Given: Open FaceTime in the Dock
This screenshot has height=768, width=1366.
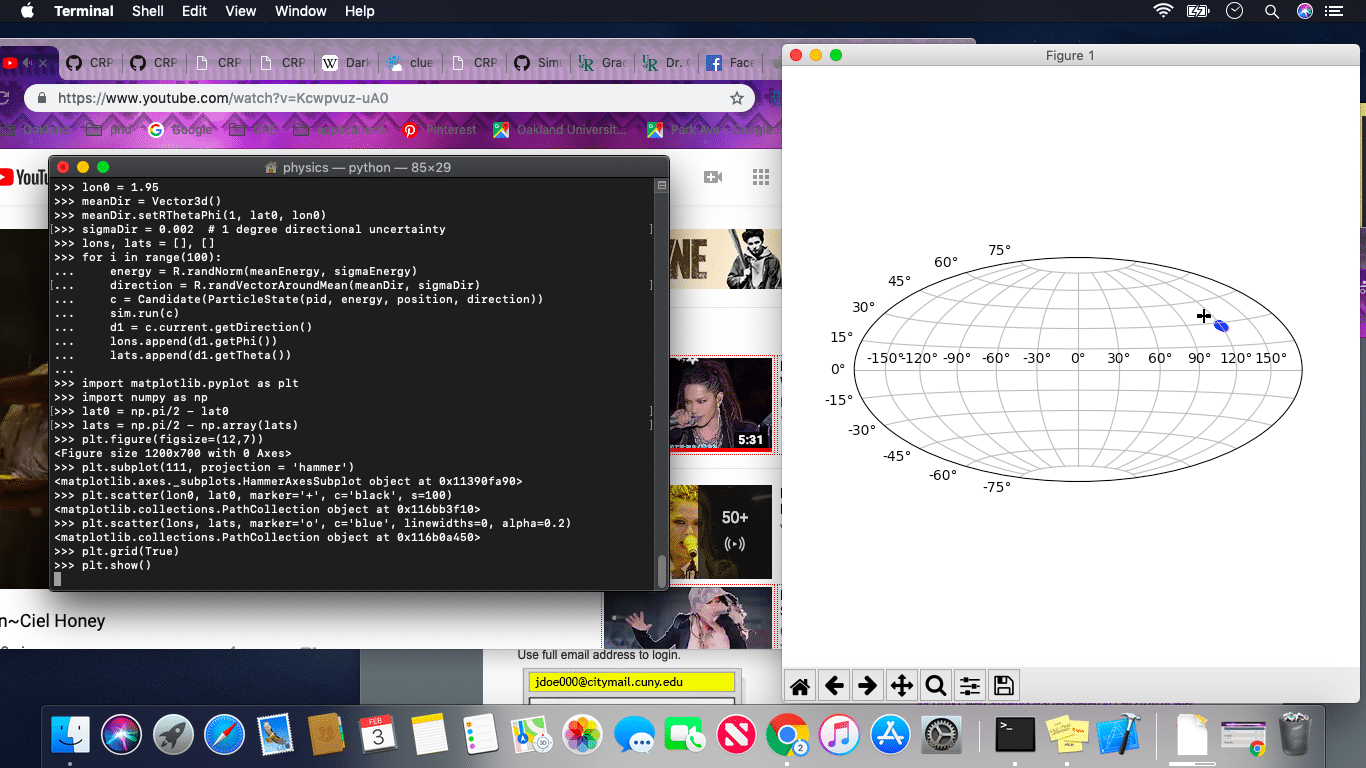Looking at the screenshot, I should pos(685,736).
